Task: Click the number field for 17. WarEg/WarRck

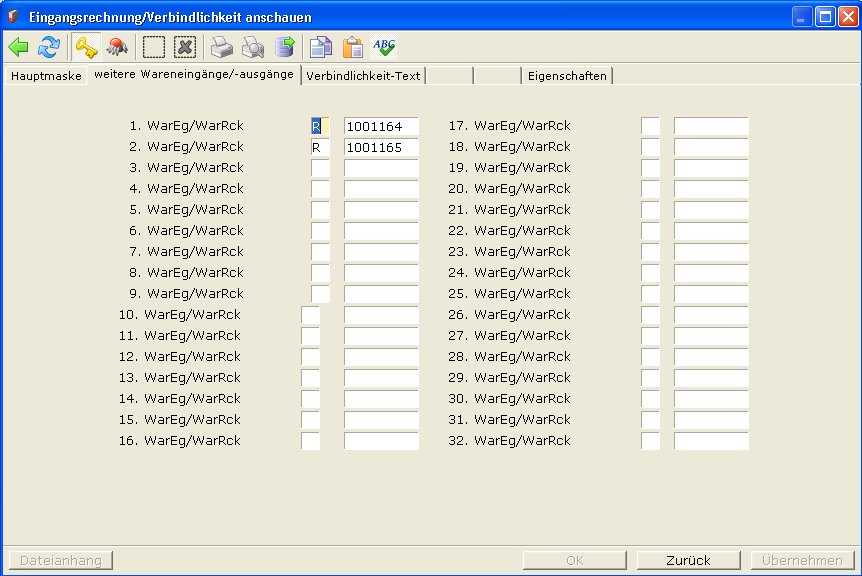Action: click(710, 126)
